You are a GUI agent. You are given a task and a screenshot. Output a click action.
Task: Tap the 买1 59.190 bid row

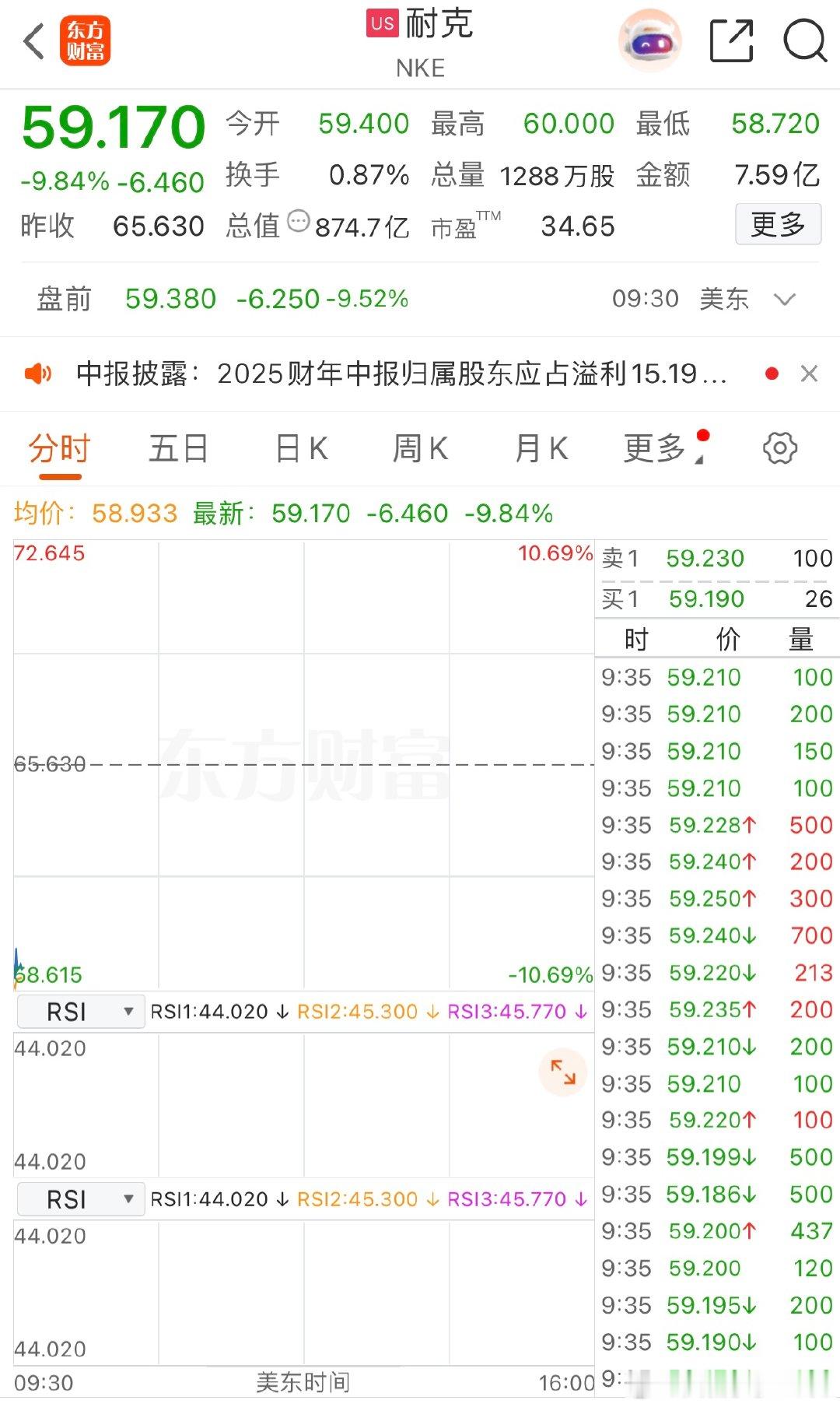point(716,599)
